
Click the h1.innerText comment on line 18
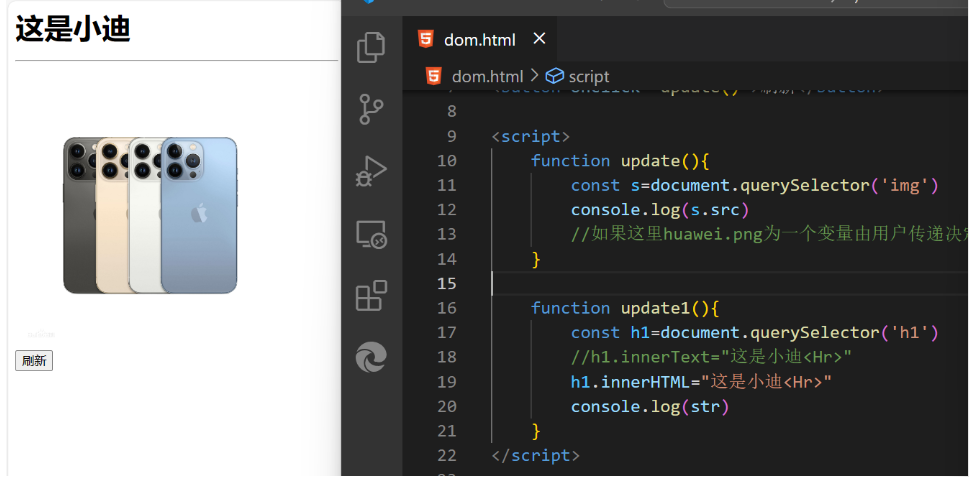711,357
